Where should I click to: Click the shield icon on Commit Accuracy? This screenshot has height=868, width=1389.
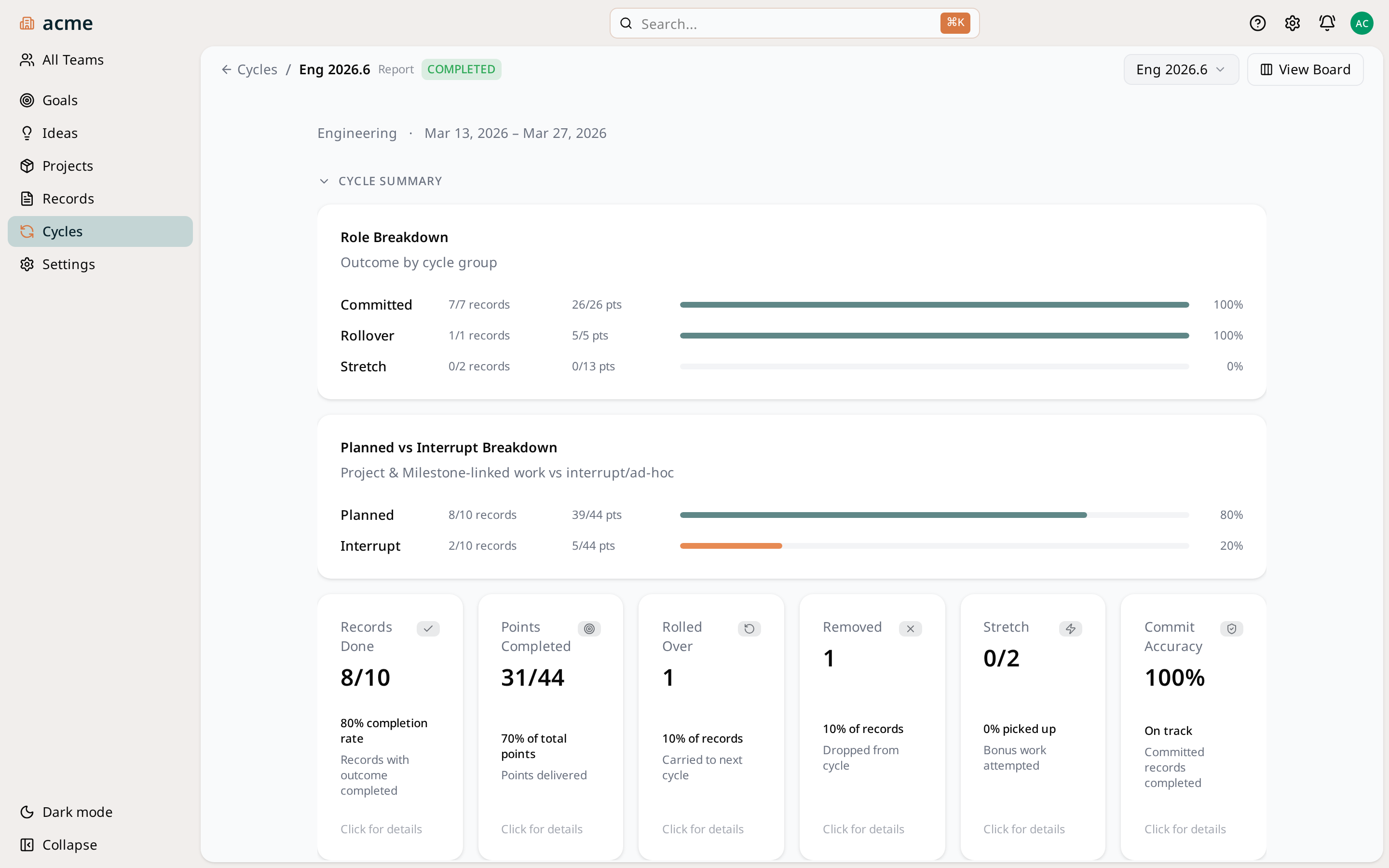click(x=1231, y=629)
